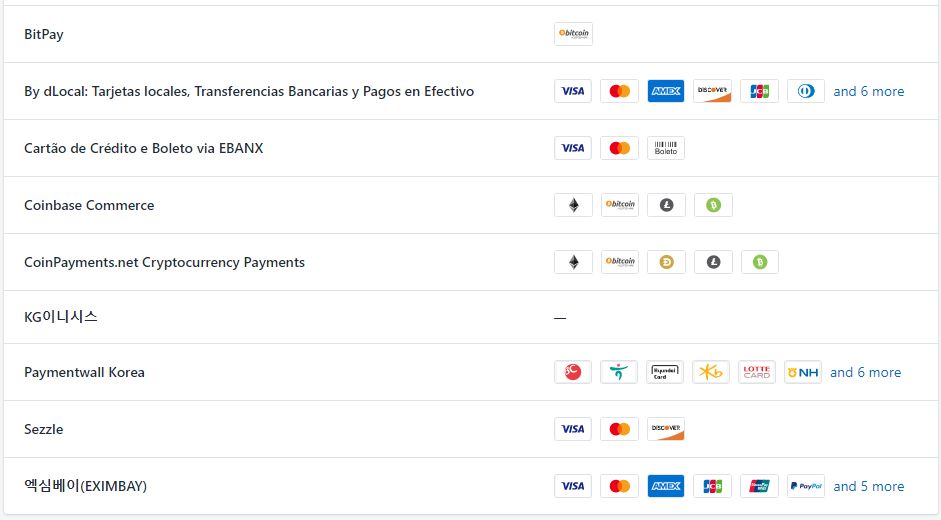Click the Litecoin icon in the Coinbase Commerce row

click(666, 205)
